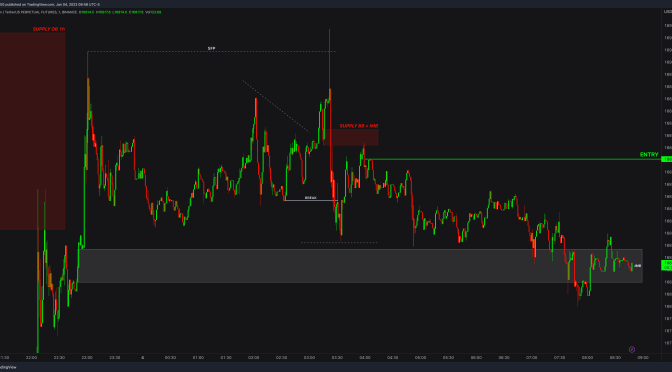Click the 07:30 time axis label

559,357
